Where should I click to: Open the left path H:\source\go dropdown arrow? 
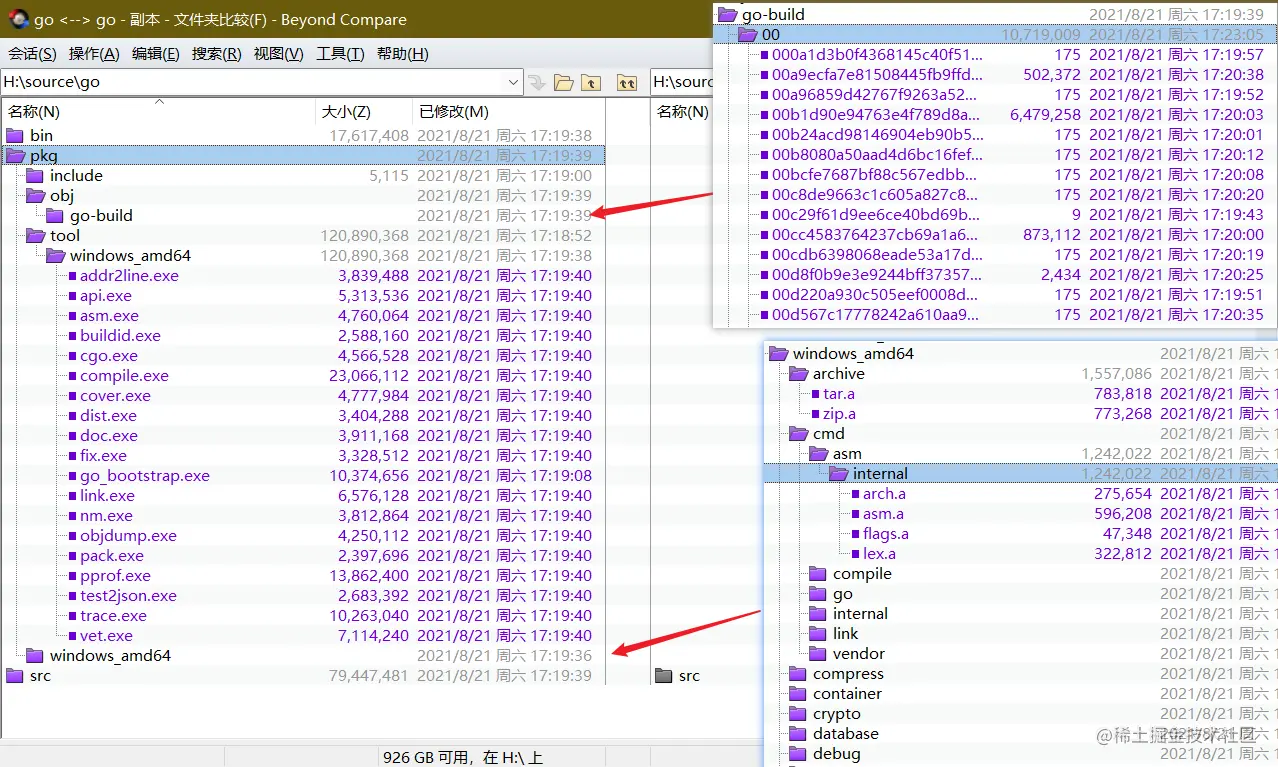point(513,82)
